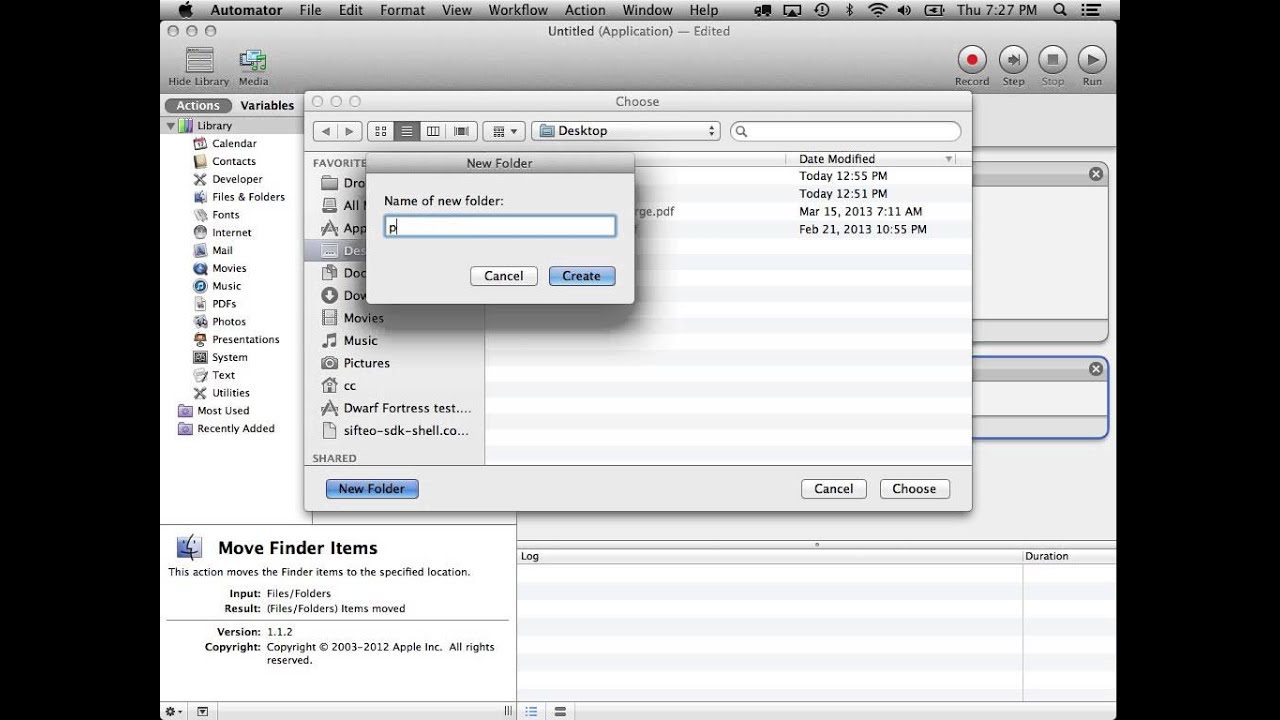The image size is (1280, 720).
Task: Select cc home folder in sidebar
Action: coord(349,385)
